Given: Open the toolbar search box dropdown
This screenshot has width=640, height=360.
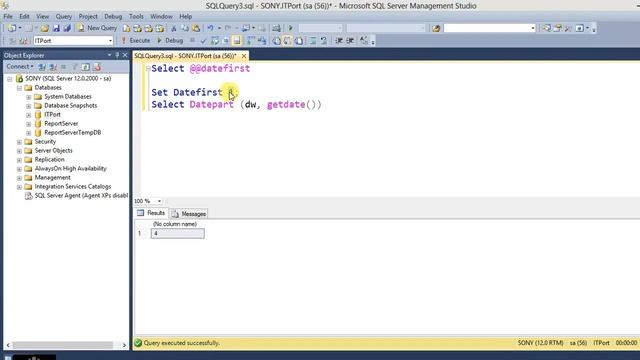Looking at the screenshot, I should point(533,28).
